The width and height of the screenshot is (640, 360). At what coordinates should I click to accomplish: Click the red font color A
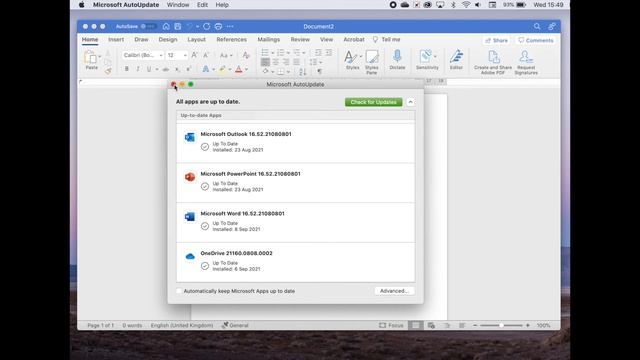pos(239,69)
